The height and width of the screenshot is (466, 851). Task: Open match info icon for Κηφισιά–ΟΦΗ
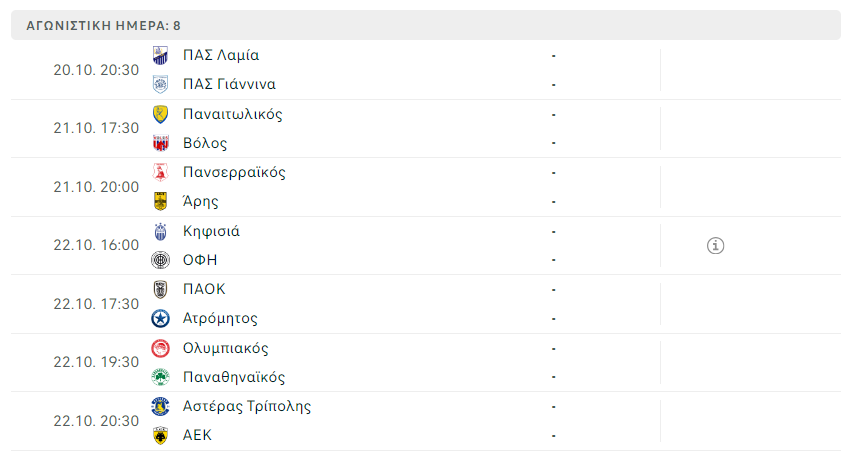[715, 245]
